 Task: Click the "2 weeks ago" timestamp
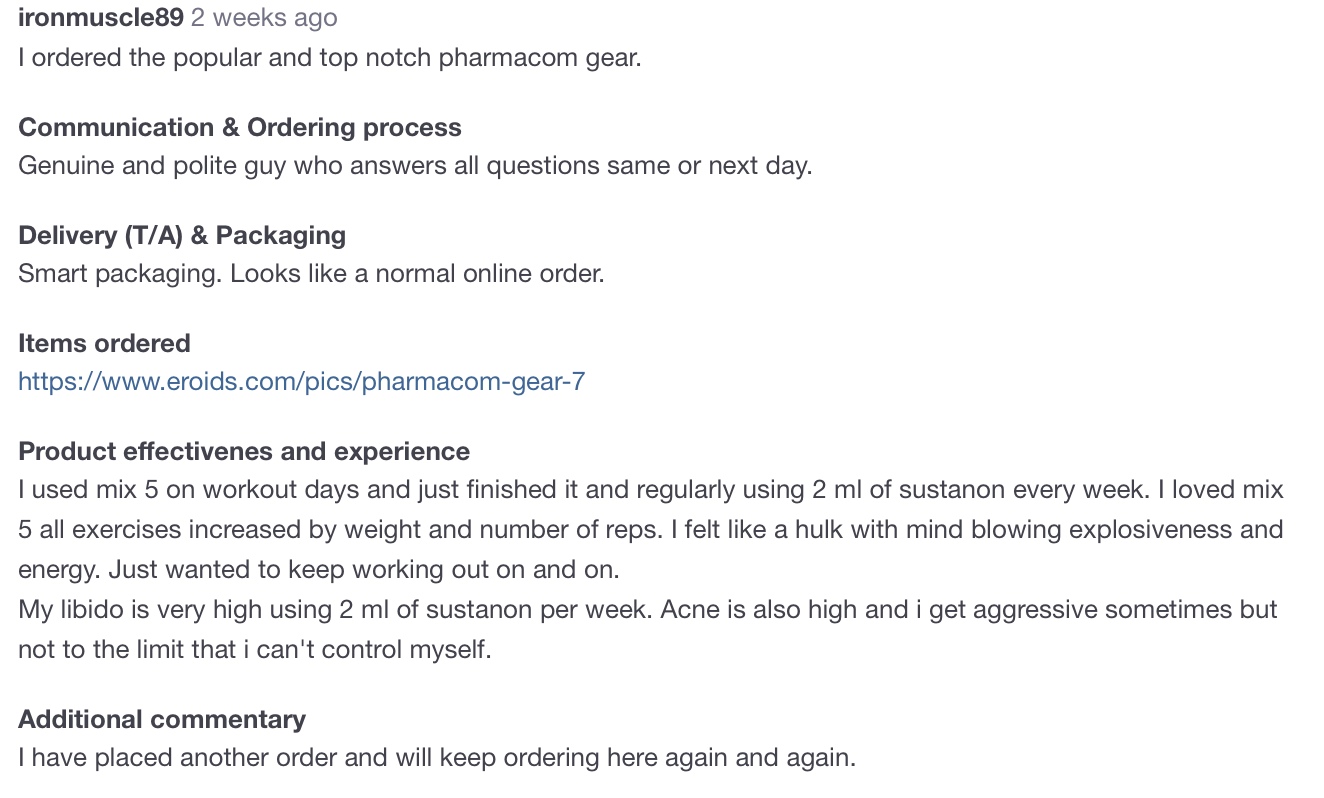[x=264, y=18]
